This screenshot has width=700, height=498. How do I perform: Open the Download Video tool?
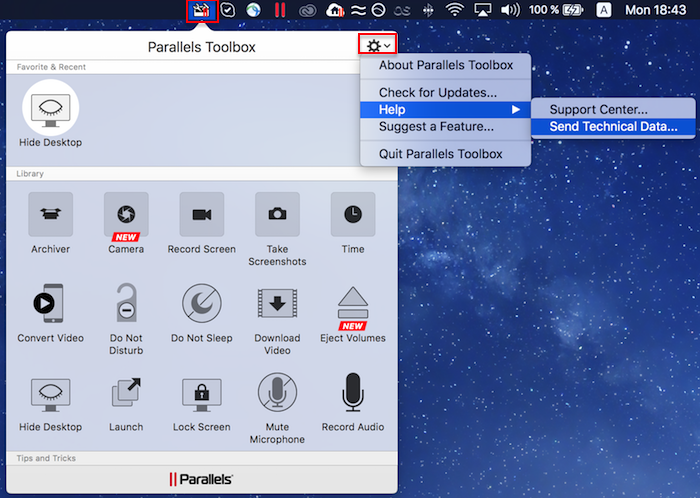click(277, 303)
